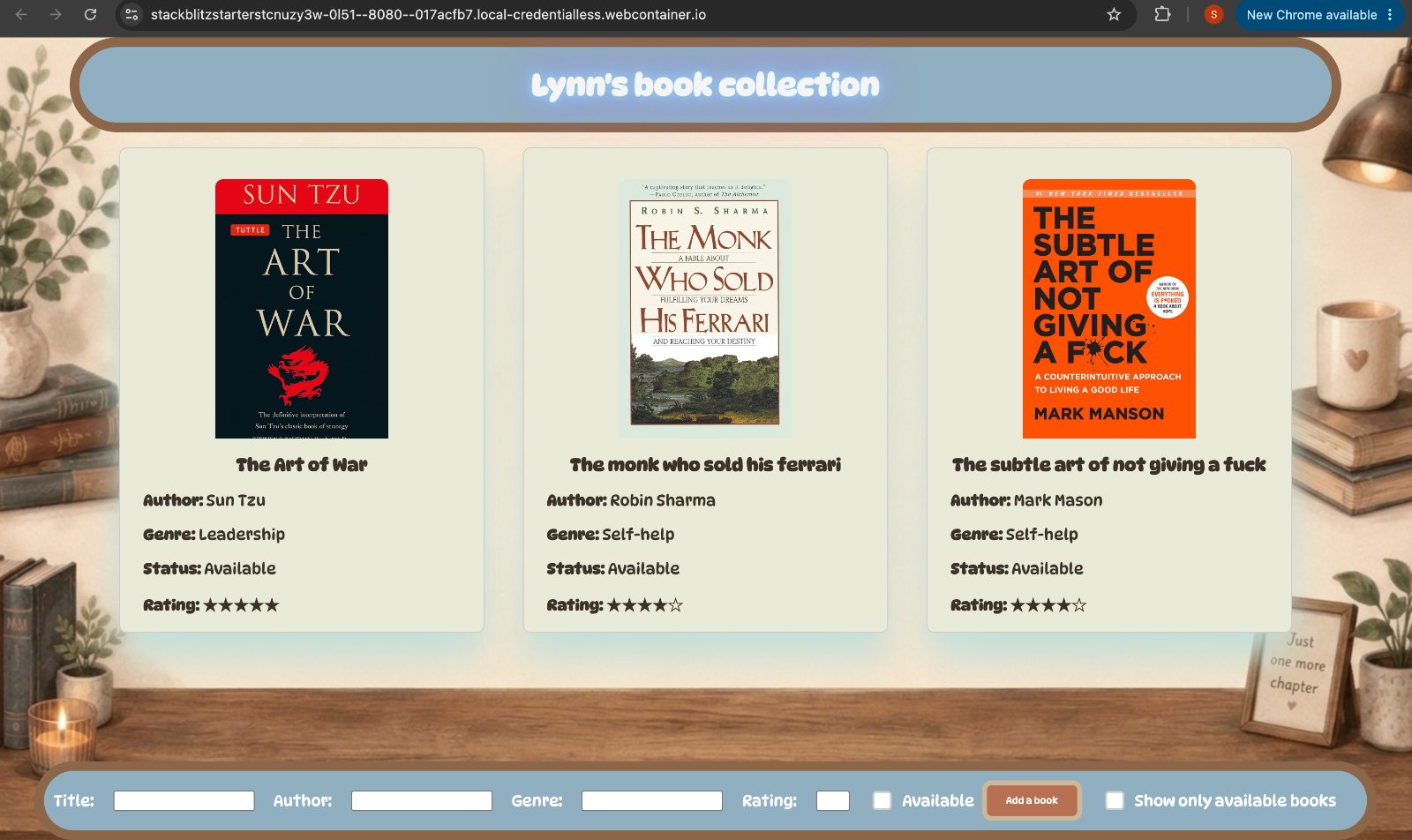
Task: Open the Chrome three-dot menu
Action: click(1390, 15)
